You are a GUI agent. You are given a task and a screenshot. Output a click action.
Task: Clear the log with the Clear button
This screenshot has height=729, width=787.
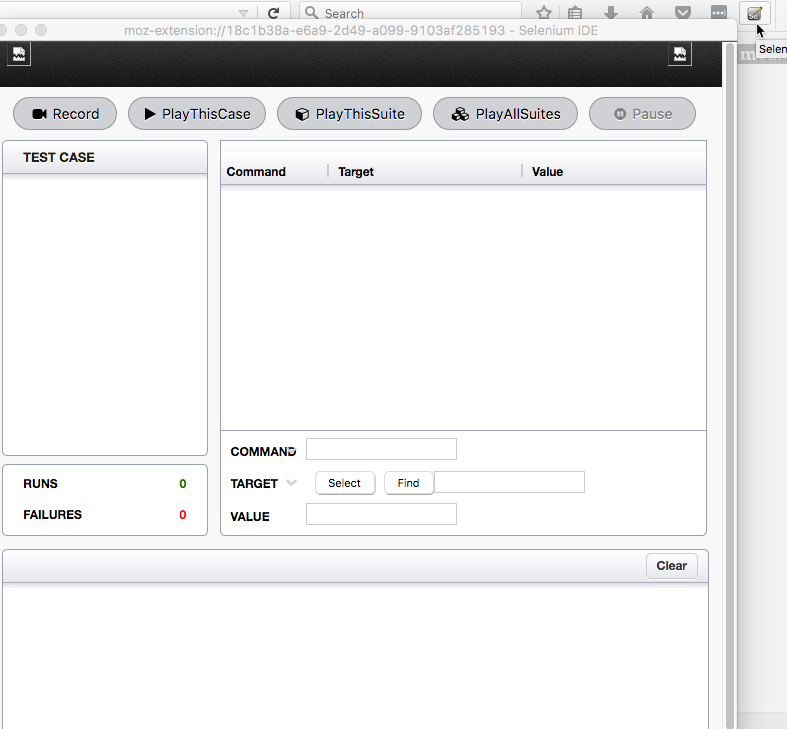[x=672, y=566]
